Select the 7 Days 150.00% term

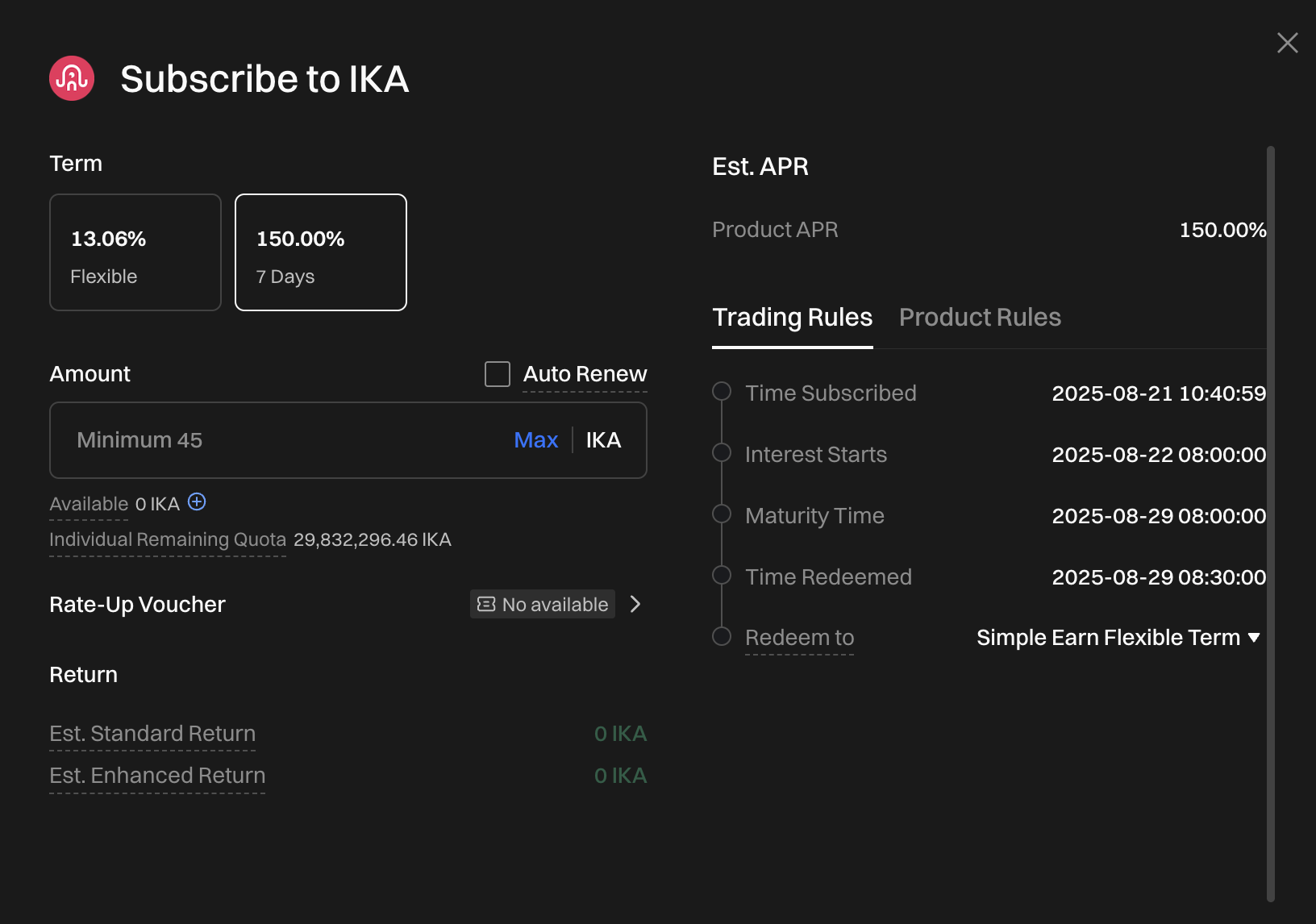tap(321, 252)
